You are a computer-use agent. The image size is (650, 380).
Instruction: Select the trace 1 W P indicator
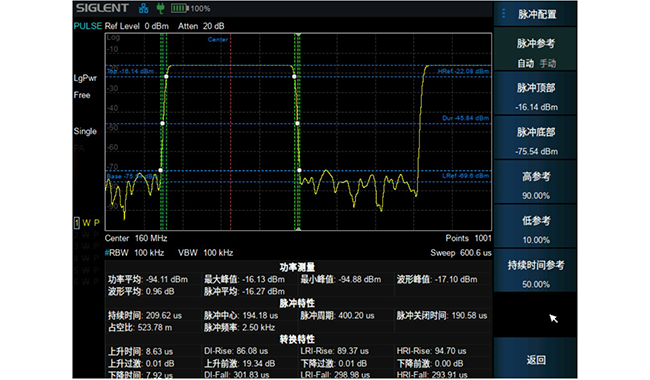(x=87, y=223)
